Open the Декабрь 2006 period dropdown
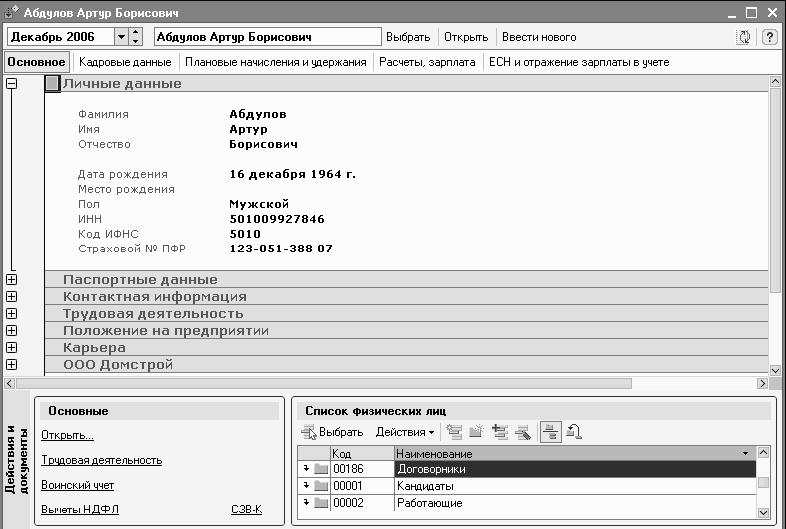 tap(121, 37)
